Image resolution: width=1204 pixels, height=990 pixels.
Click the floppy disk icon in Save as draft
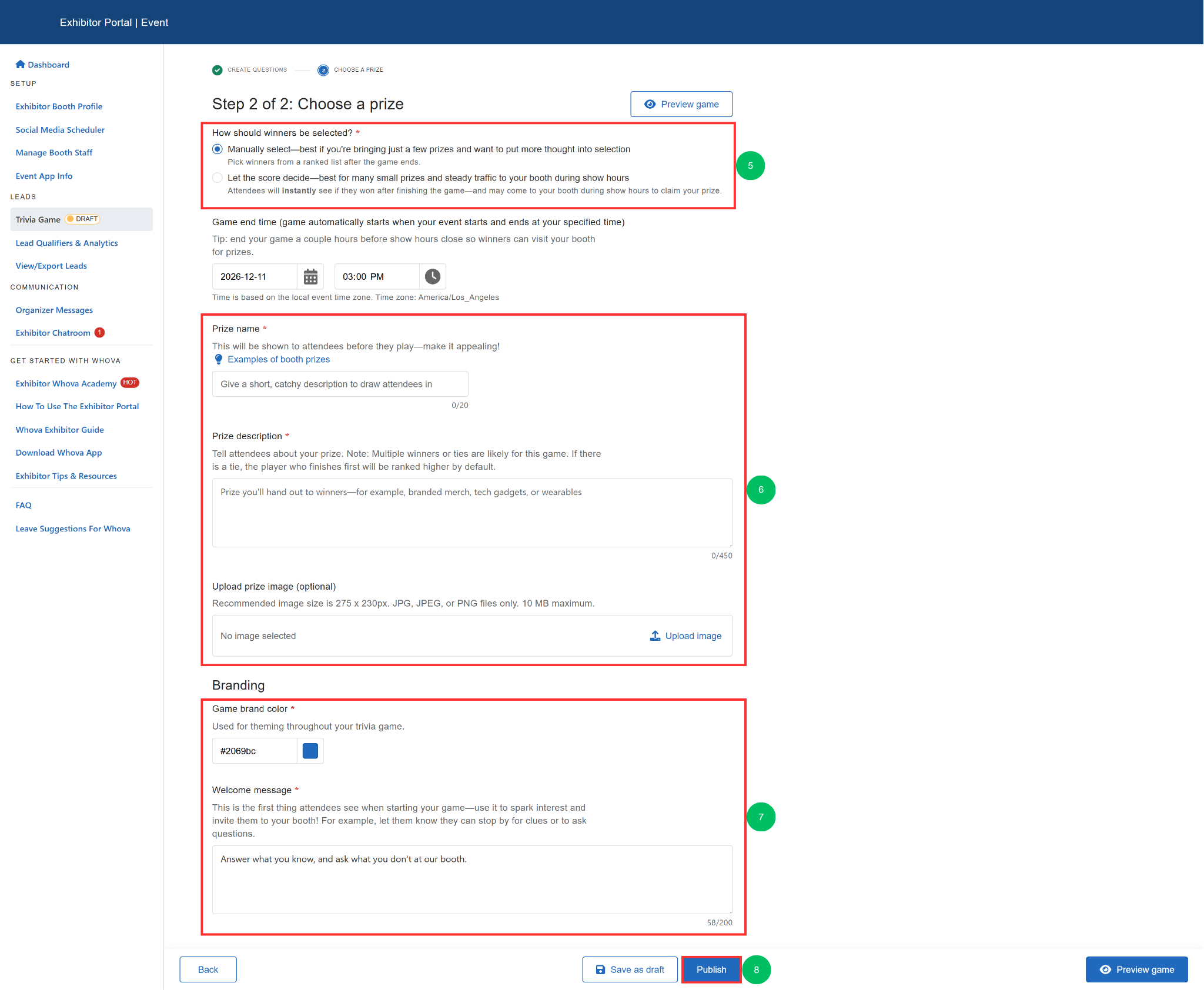pos(600,969)
